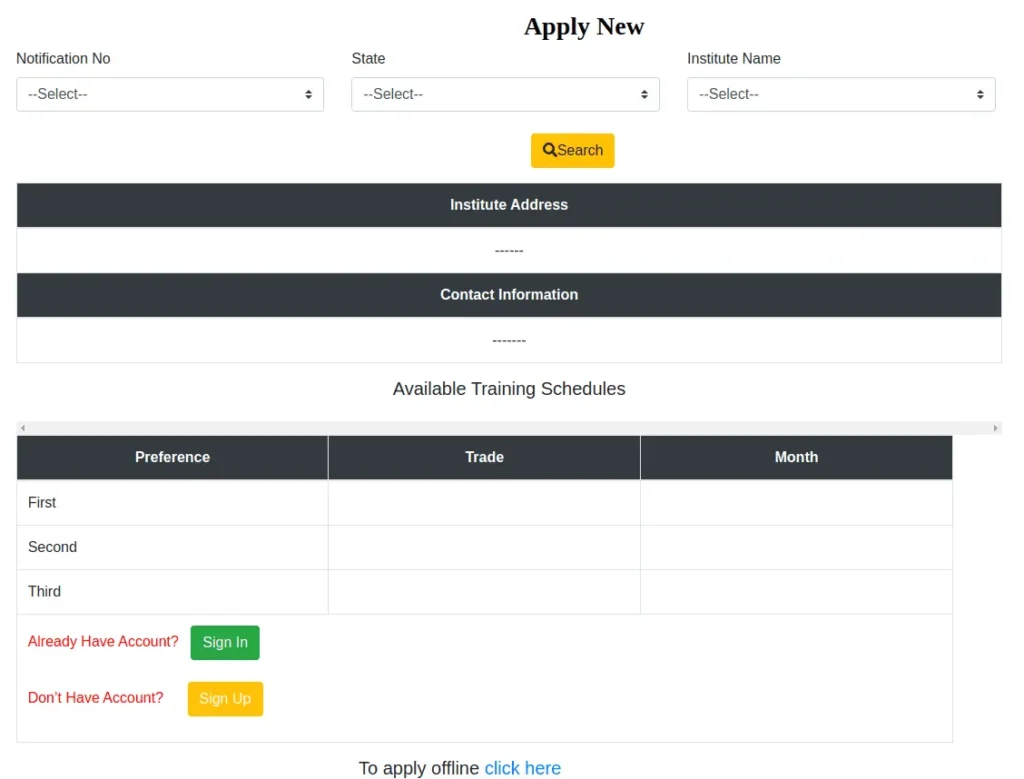Image resolution: width=1024 pixels, height=779 pixels.
Task: Open the Institute Name dropdown
Action: (x=841, y=94)
